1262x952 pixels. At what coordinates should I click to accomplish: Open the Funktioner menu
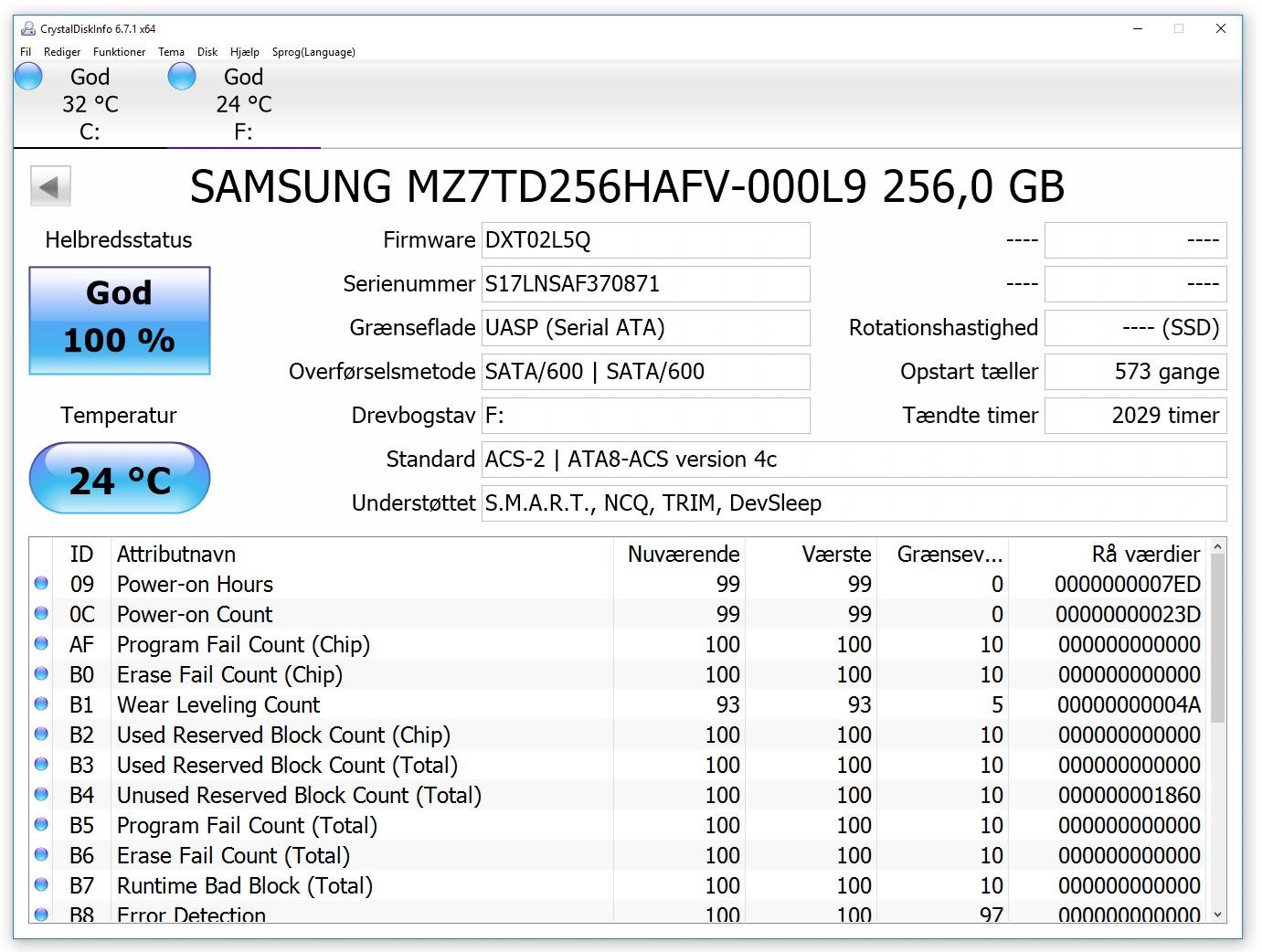[x=119, y=52]
